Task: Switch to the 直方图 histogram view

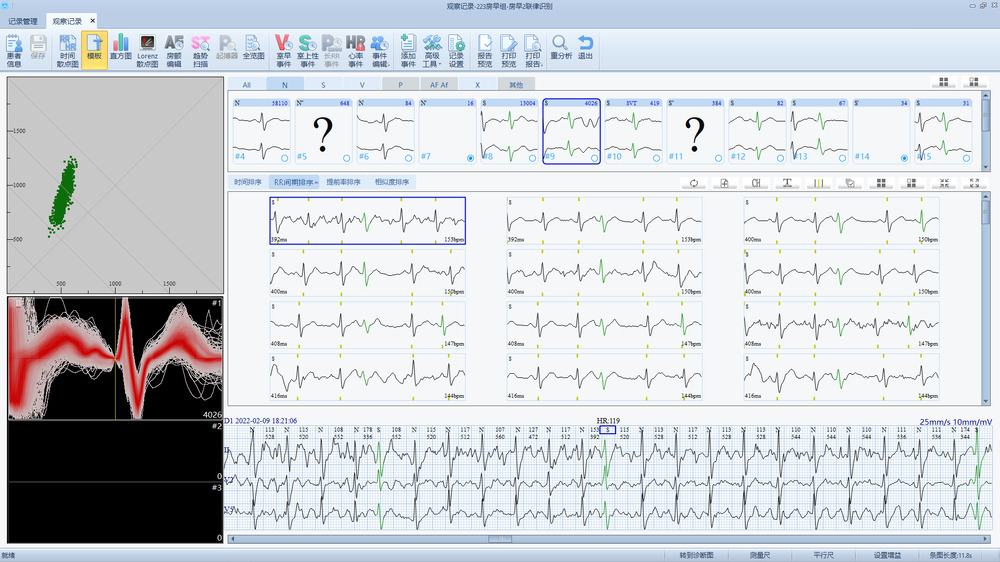Action: (121, 50)
